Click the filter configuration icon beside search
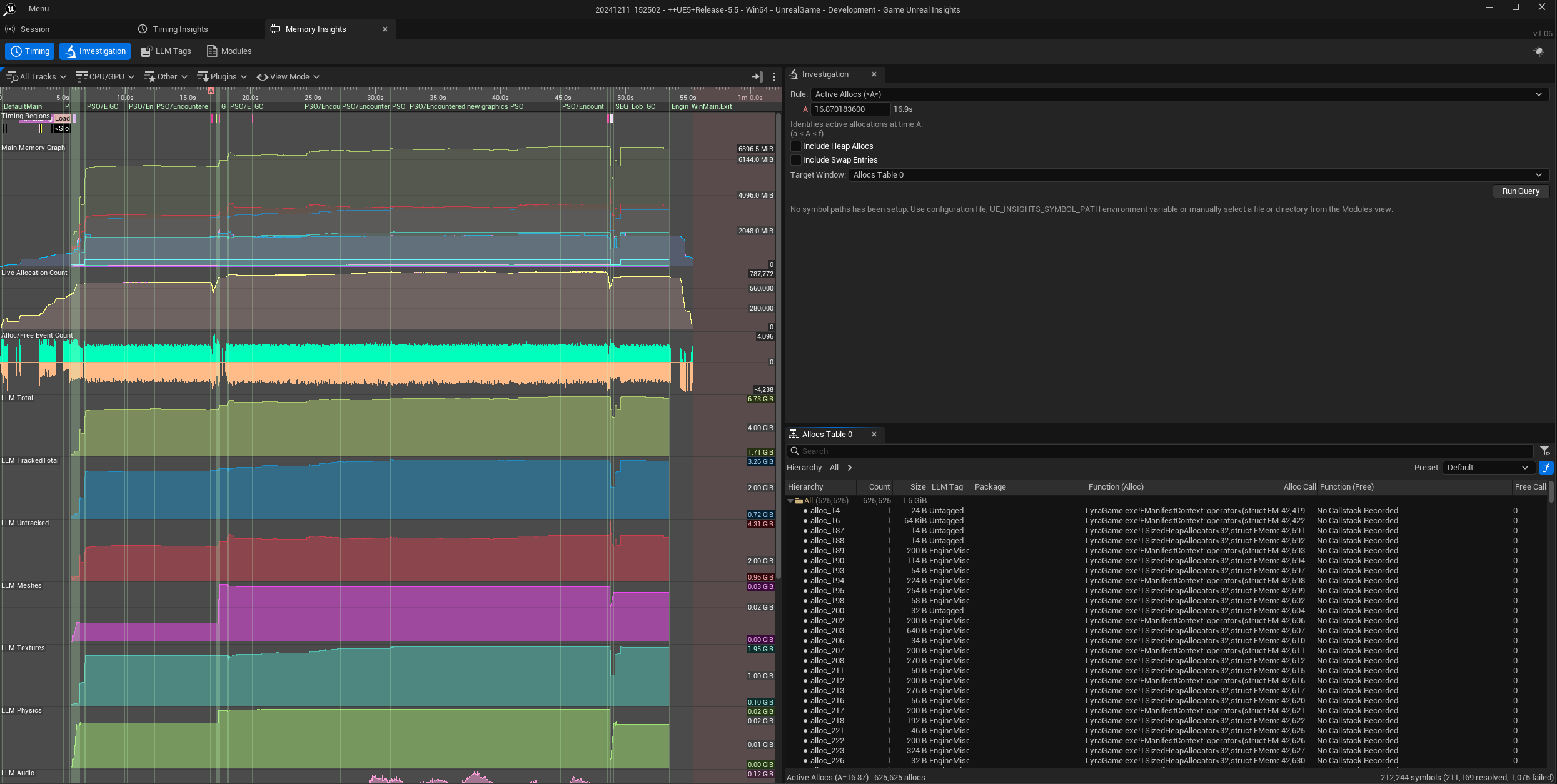This screenshot has width=1557, height=784. pyautogui.click(x=1544, y=451)
